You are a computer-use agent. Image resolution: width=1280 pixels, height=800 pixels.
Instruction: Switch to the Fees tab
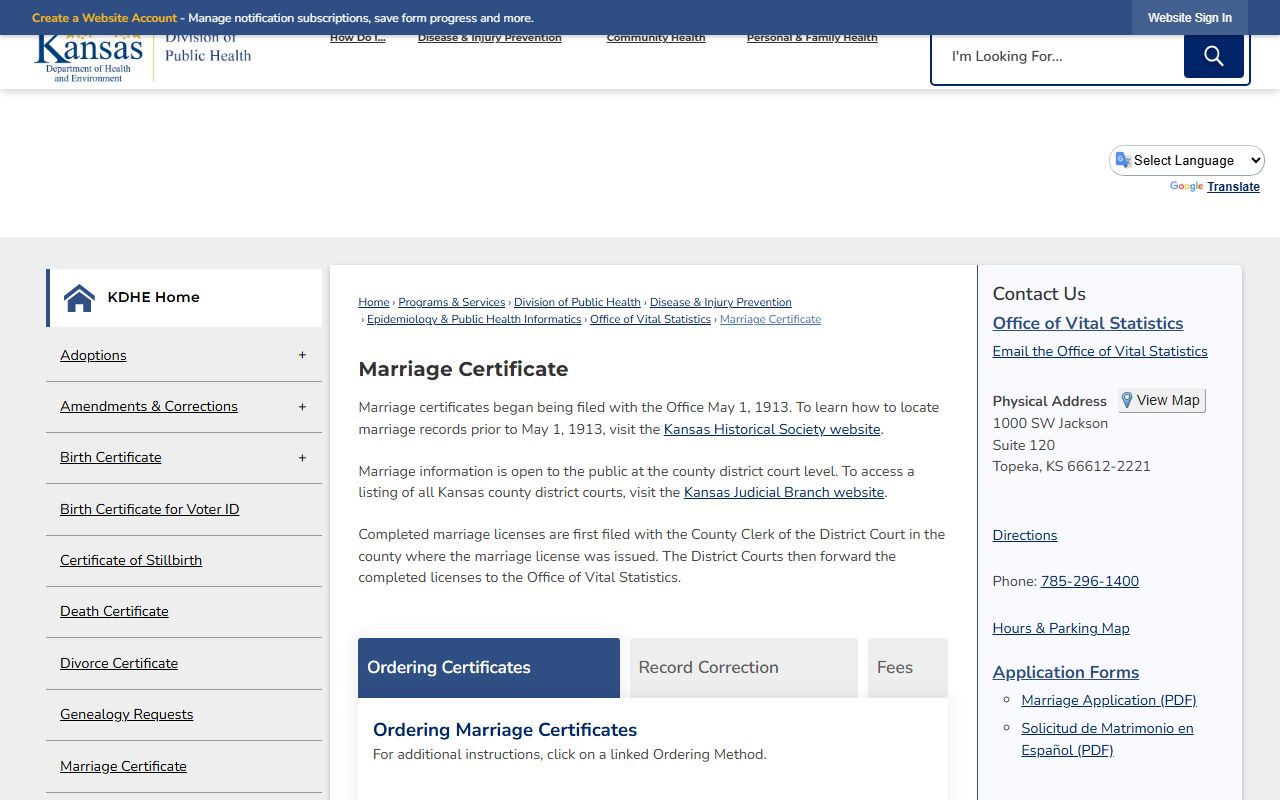908,667
